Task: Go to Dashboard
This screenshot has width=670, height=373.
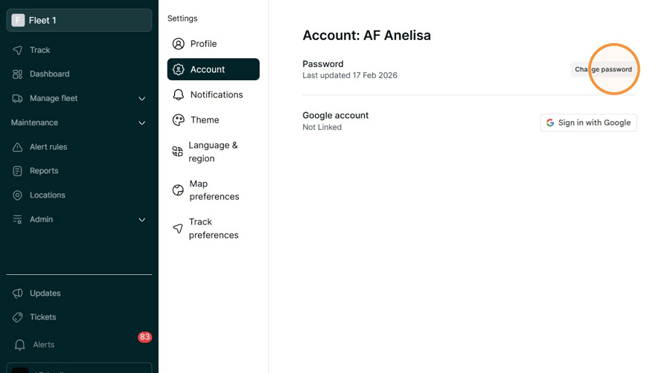Action: (50, 74)
